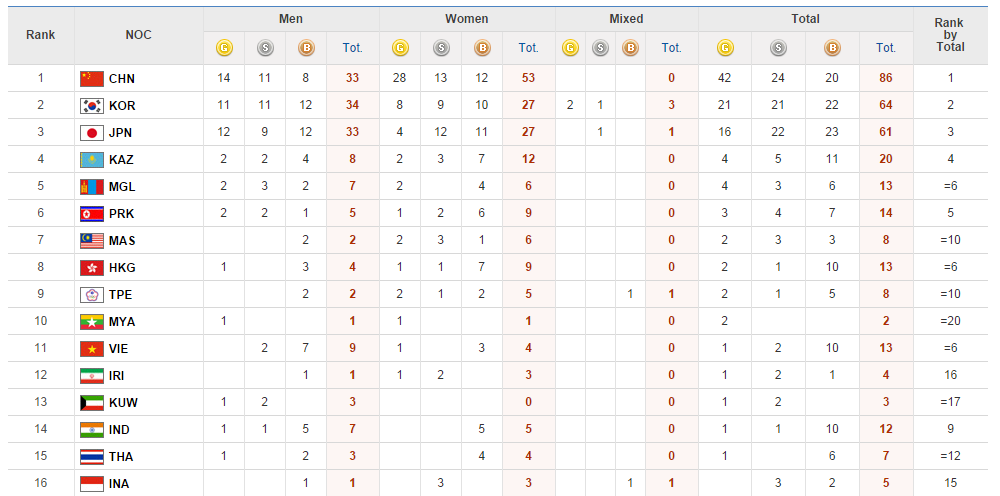This screenshot has height=496, width=1000.
Task: Click the China flag icon
Action: (x=91, y=79)
